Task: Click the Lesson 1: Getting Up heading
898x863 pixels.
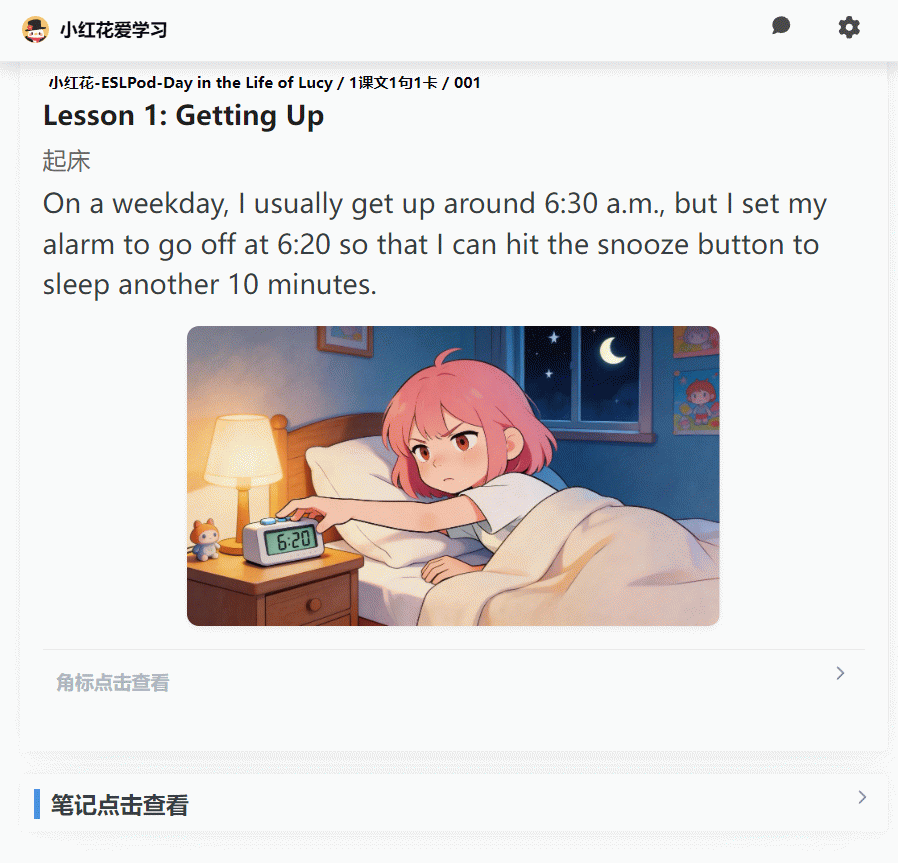Action: coord(183,116)
